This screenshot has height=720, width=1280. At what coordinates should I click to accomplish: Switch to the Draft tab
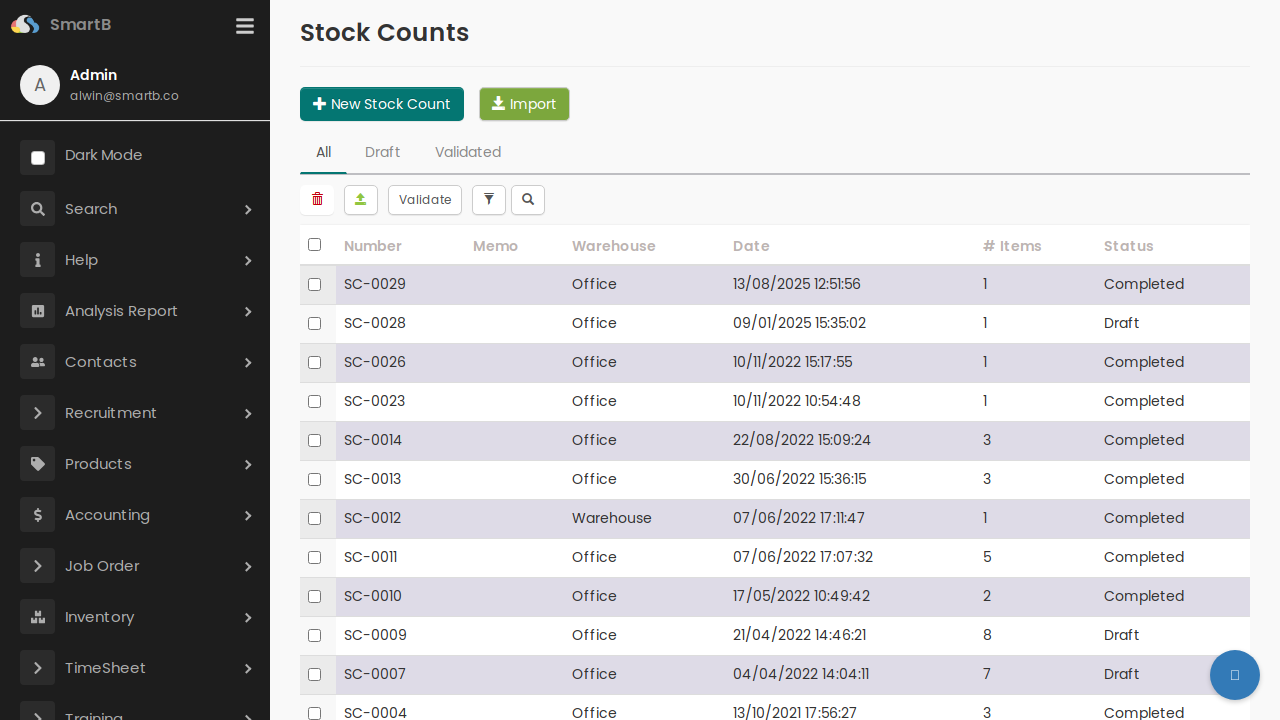point(382,152)
